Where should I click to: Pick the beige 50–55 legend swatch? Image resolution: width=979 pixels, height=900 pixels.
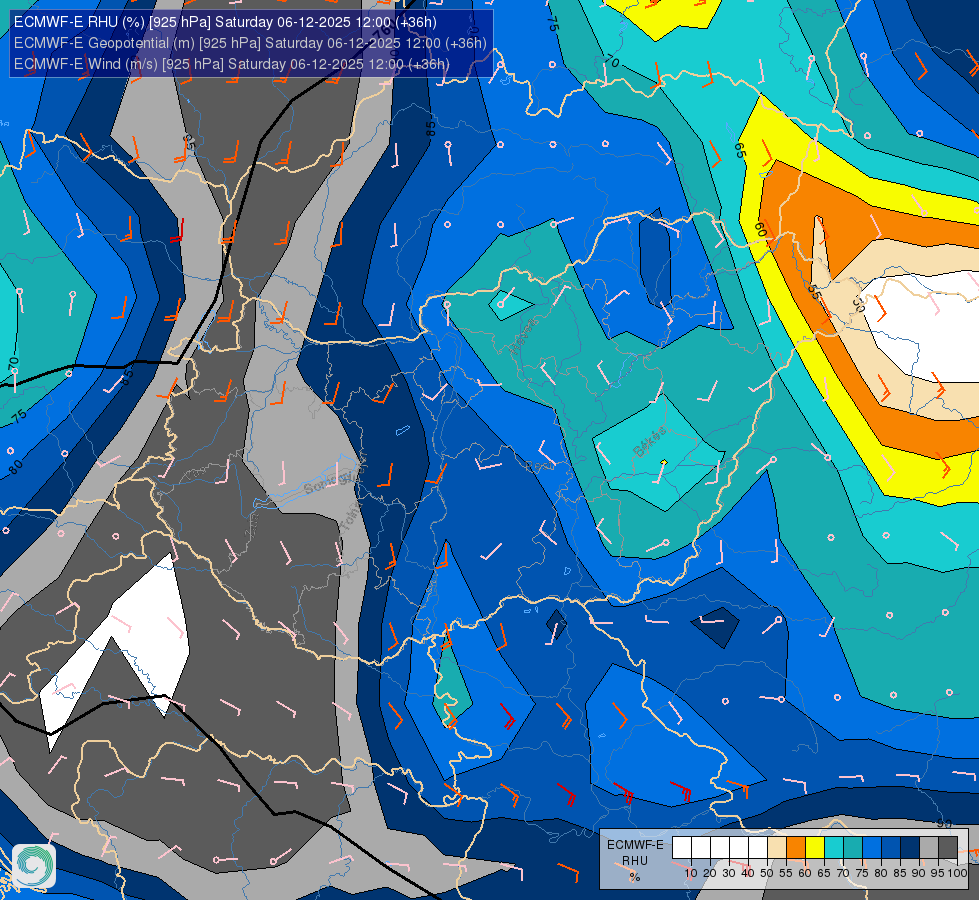[x=777, y=848]
